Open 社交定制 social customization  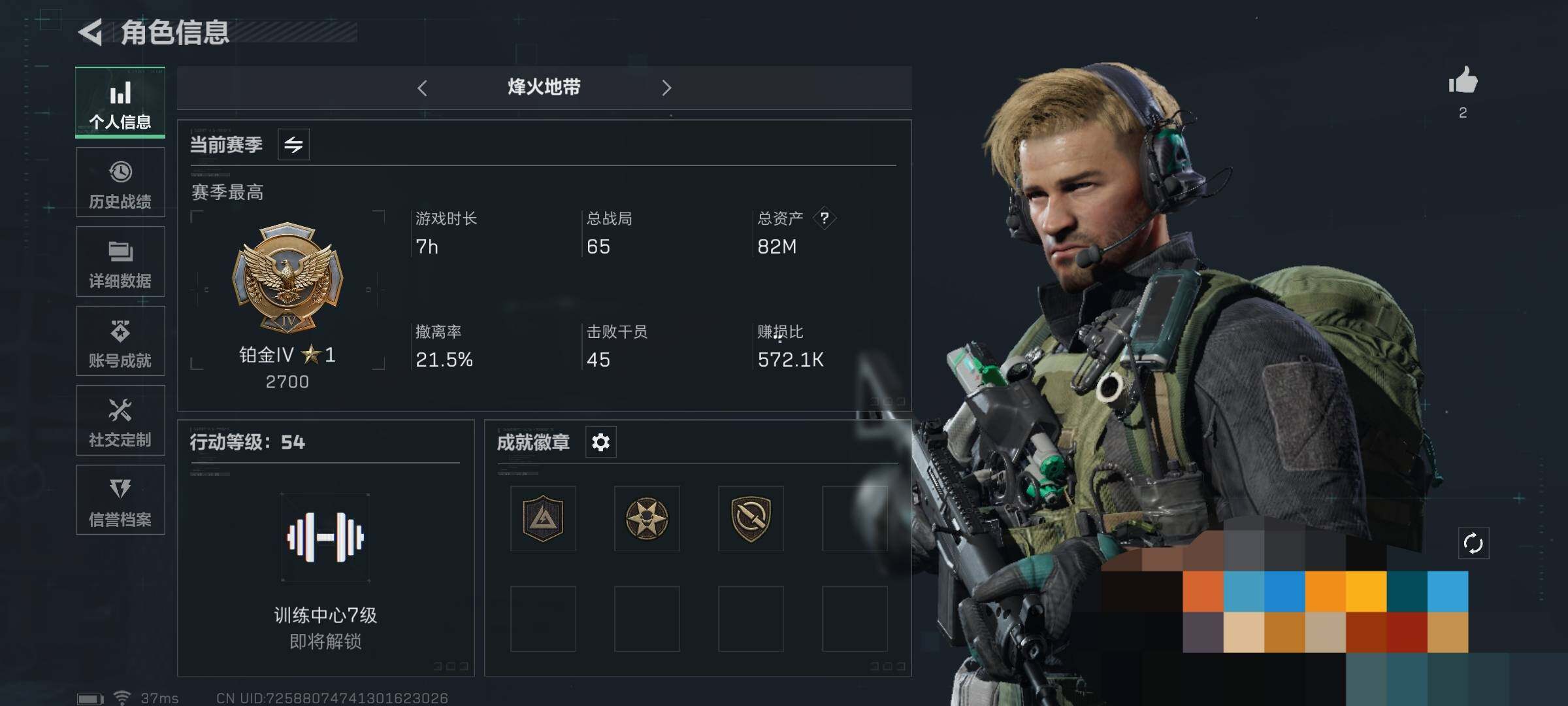click(120, 420)
